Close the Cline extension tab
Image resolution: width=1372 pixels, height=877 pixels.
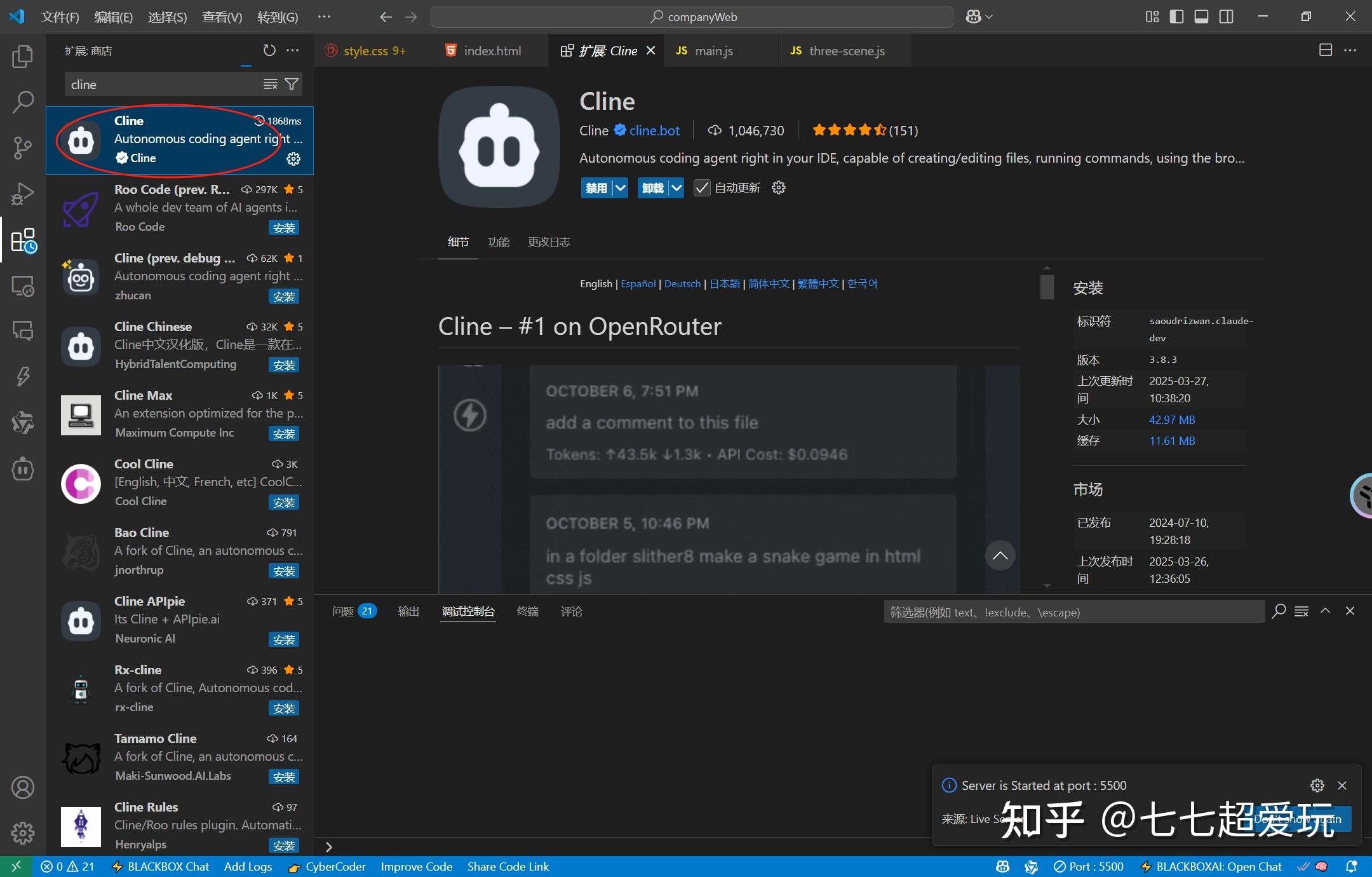650,50
